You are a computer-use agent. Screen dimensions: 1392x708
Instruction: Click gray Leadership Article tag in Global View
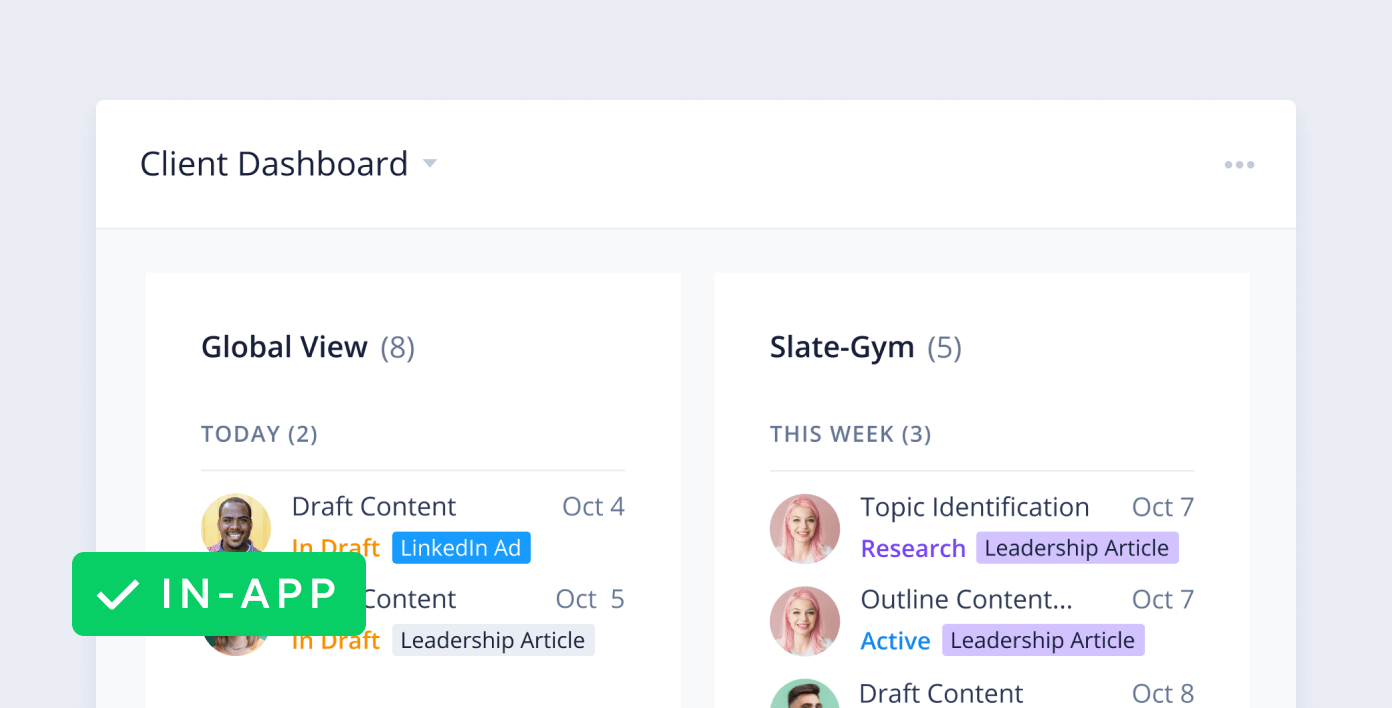493,641
